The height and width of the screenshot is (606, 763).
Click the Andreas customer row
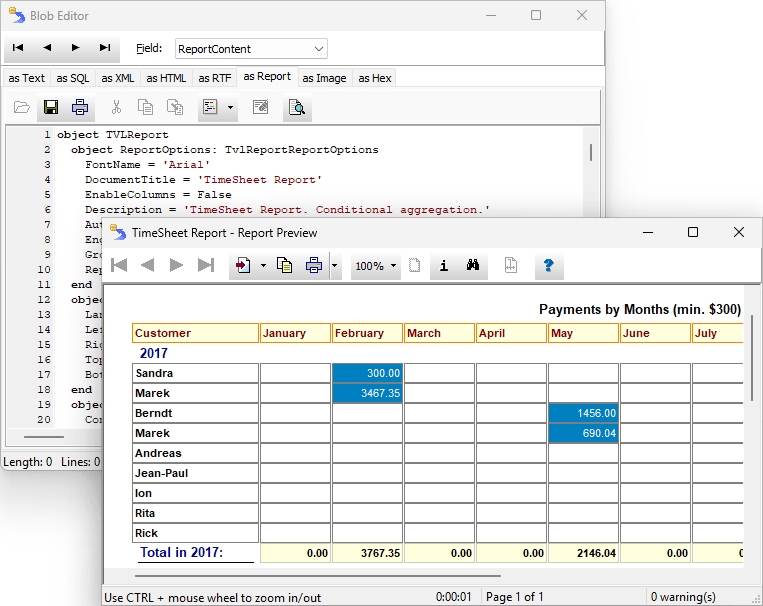pos(195,453)
